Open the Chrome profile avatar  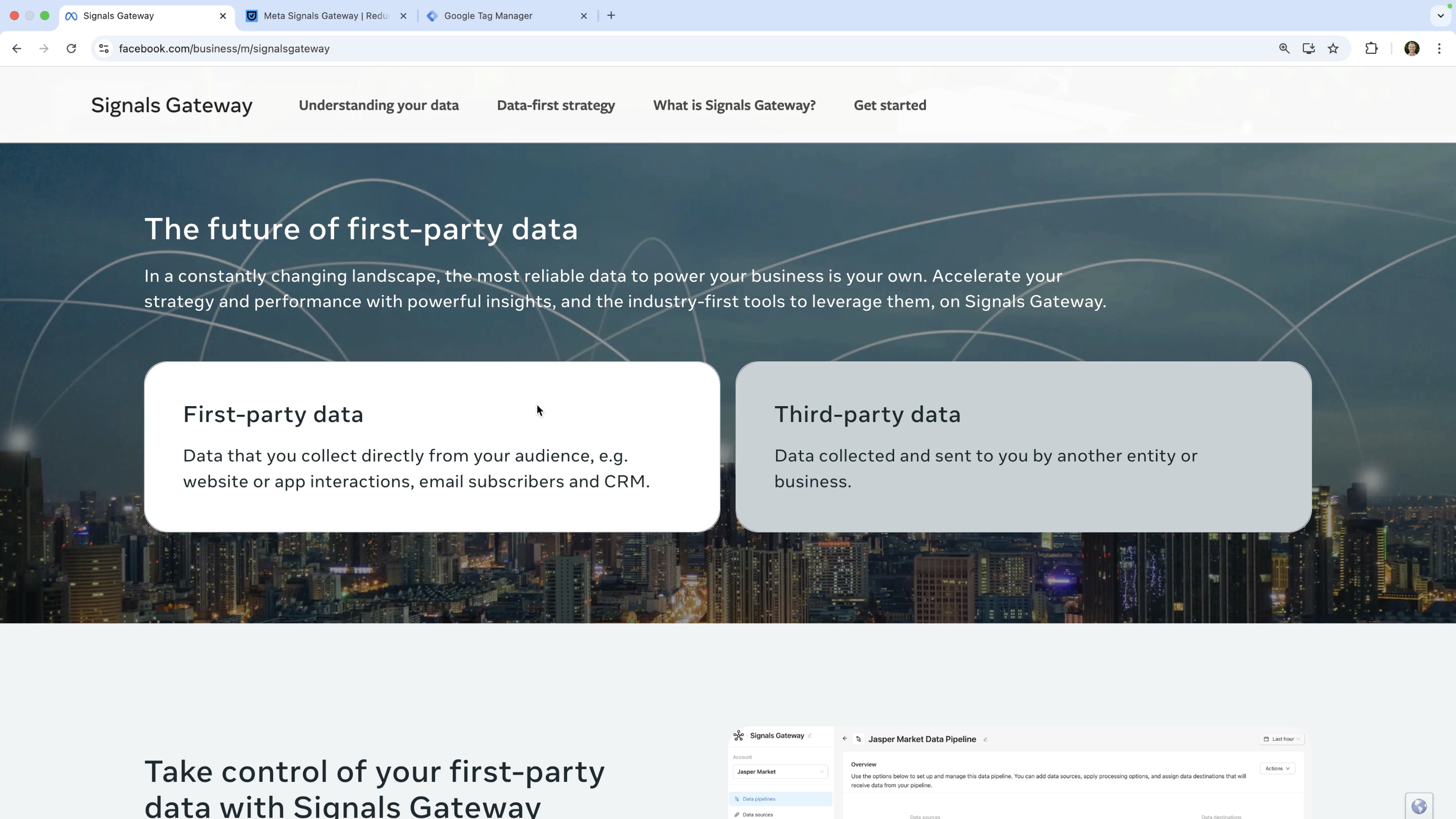[x=1412, y=49]
